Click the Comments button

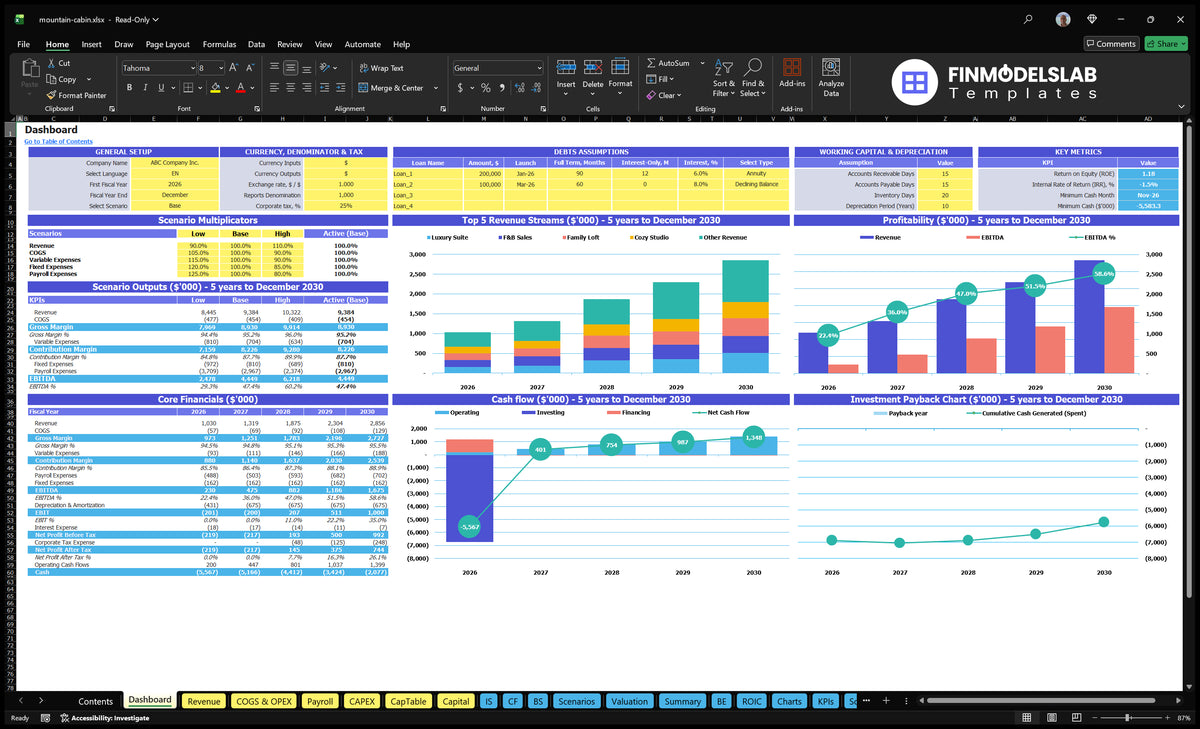click(1111, 44)
